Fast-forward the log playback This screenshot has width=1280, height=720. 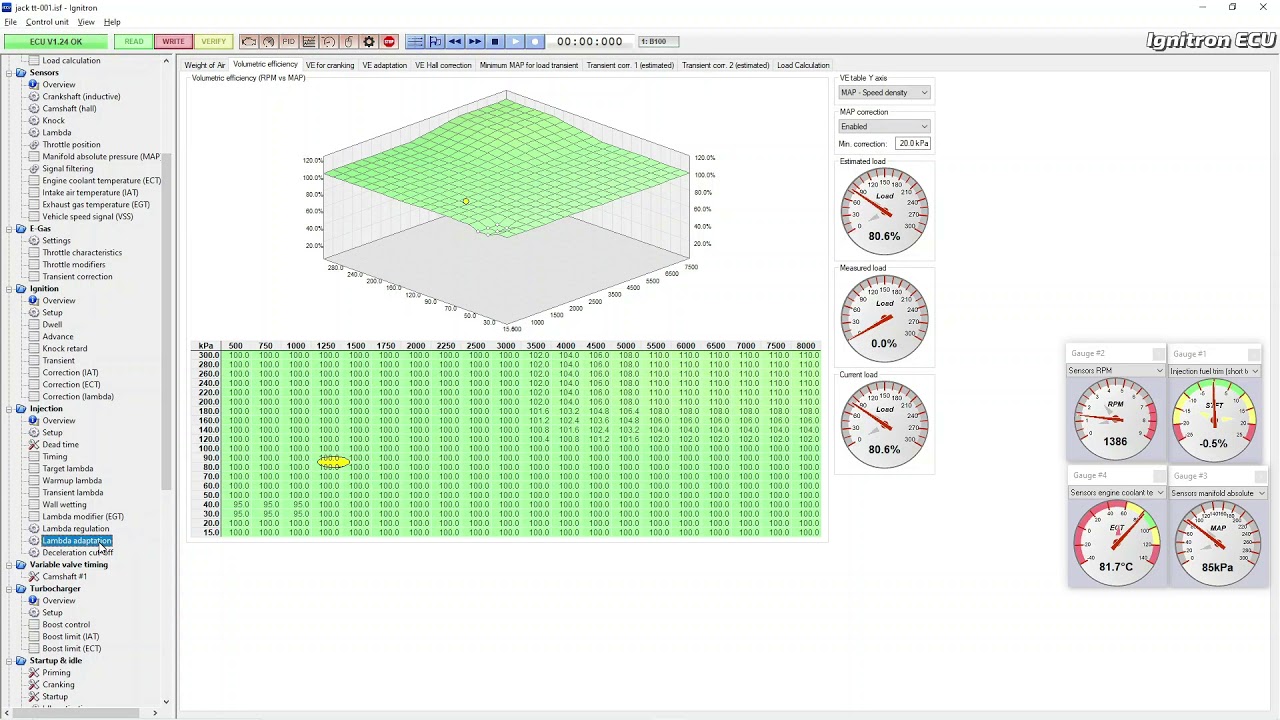pyautogui.click(x=475, y=41)
